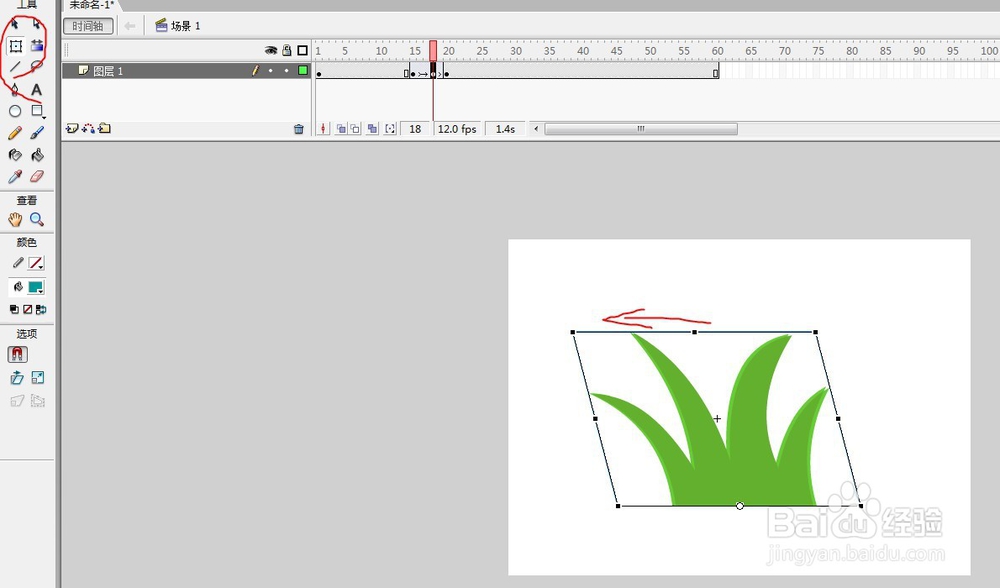Click the Rotate and Skew option

(17, 378)
